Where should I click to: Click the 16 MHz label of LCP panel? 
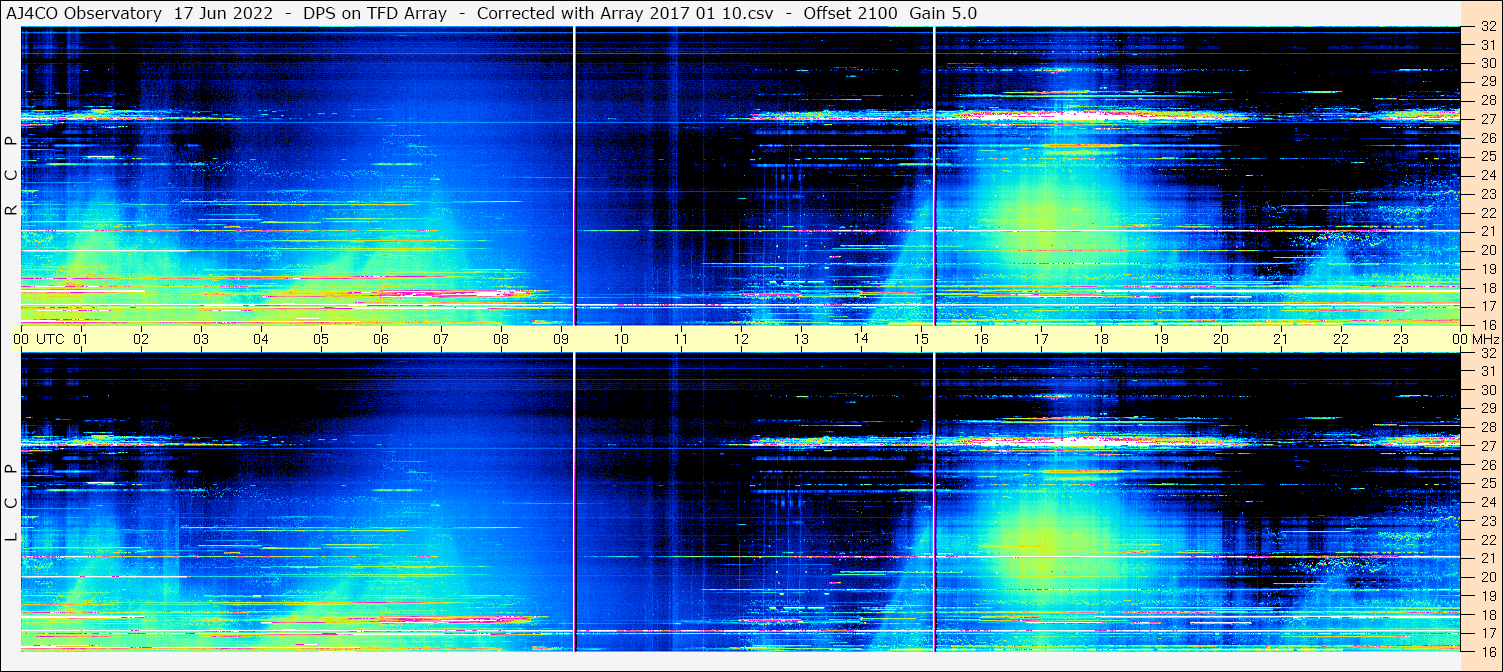click(x=1488, y=651)
